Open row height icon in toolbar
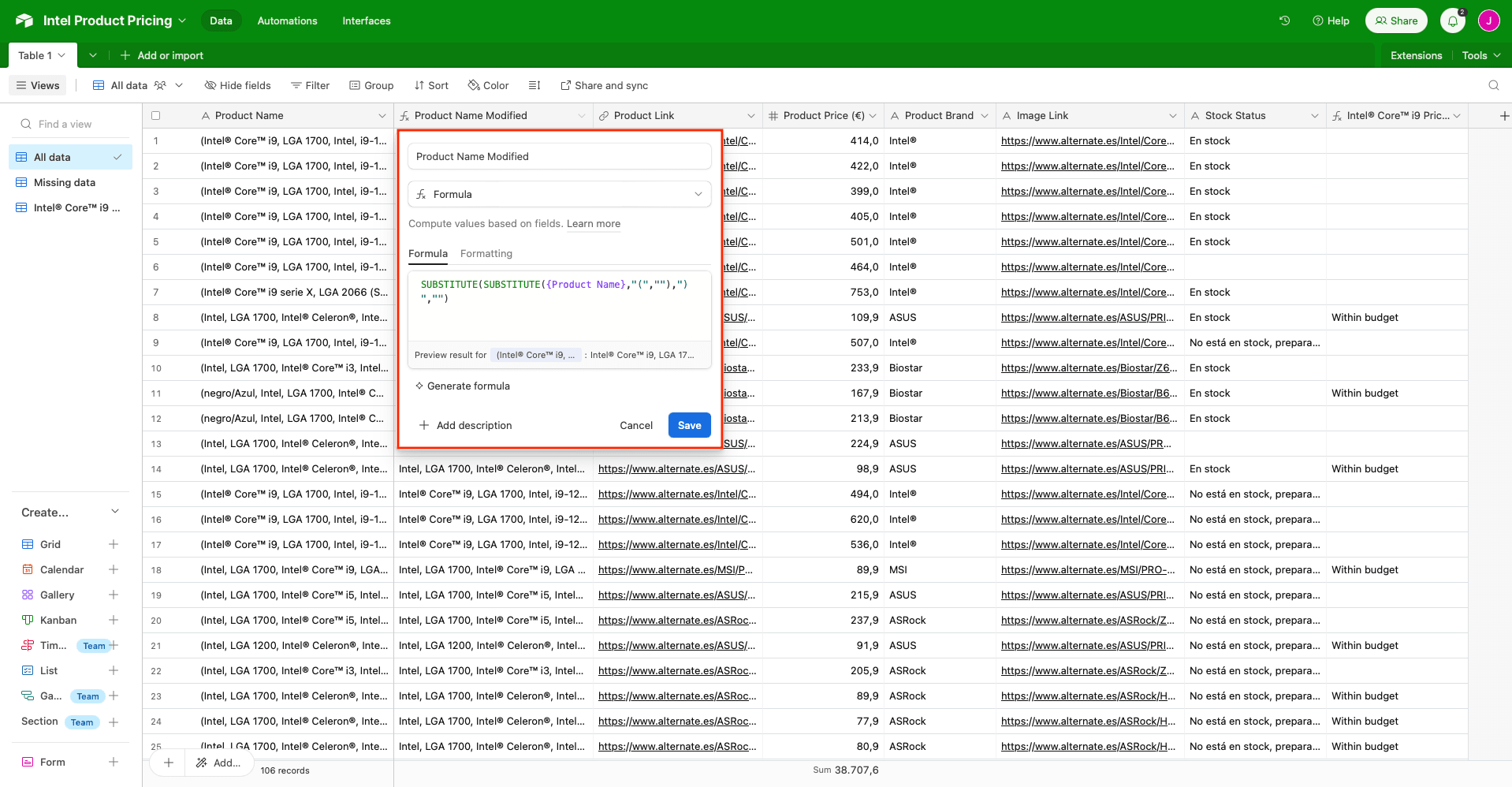 pos(534,85)
